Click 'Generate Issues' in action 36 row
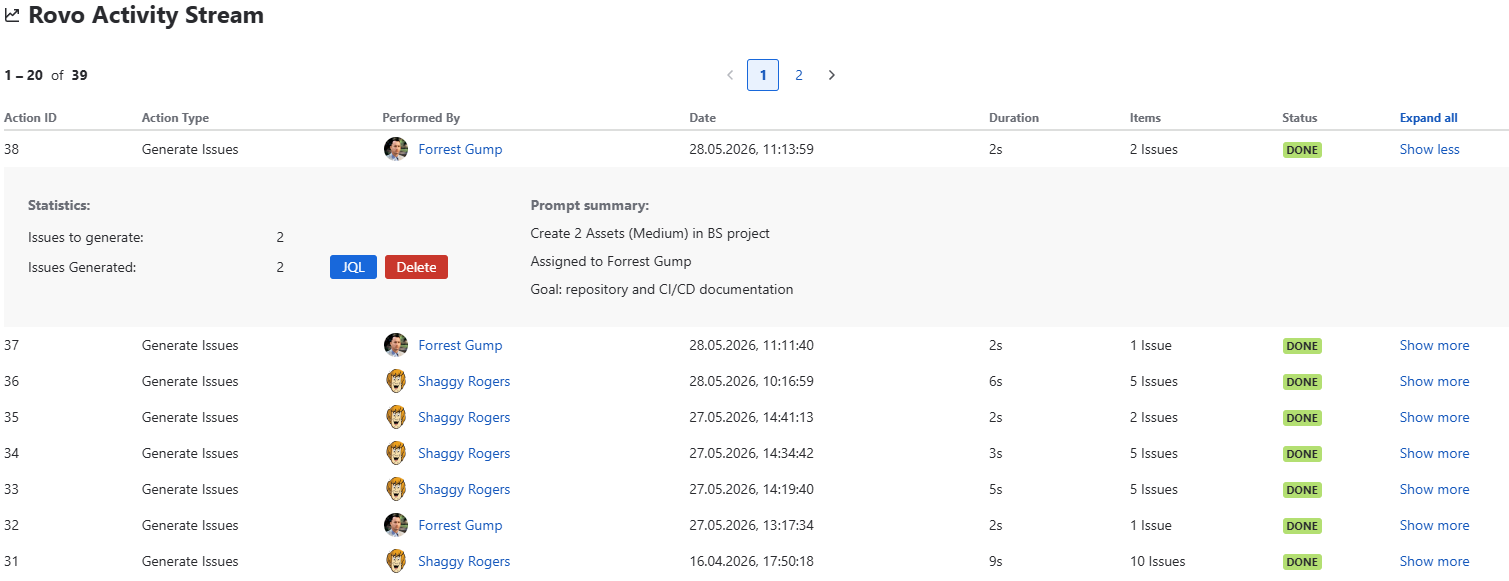The width and height of the screenshot is (1509, 581). [x=190, y=381]
